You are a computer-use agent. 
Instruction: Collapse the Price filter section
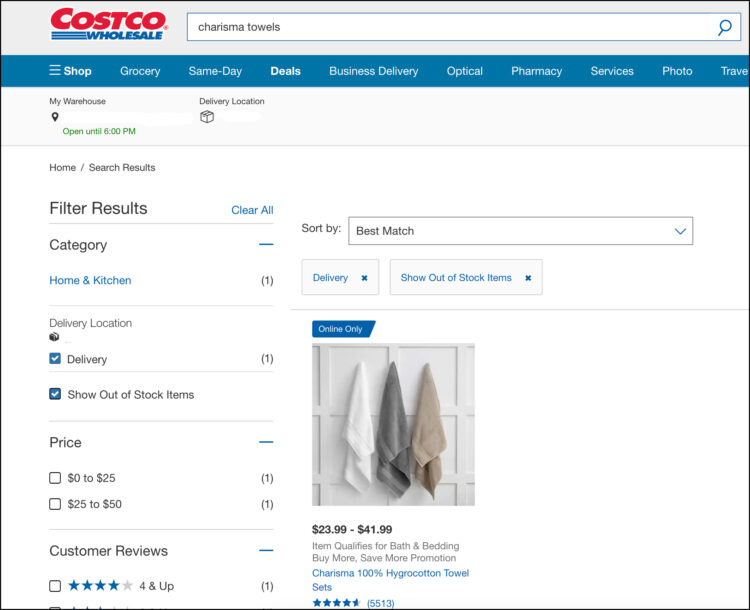[x=266, y=442]
